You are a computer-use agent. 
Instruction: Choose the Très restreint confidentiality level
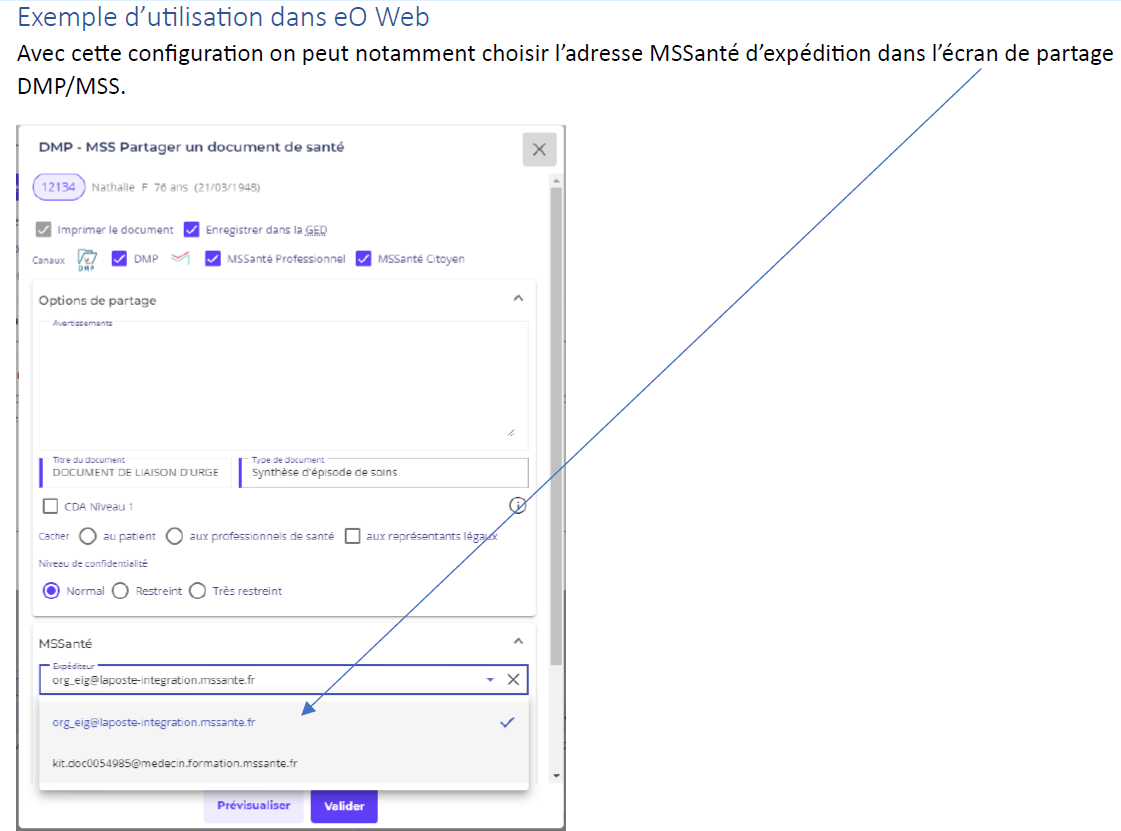[x=198, y=591]
